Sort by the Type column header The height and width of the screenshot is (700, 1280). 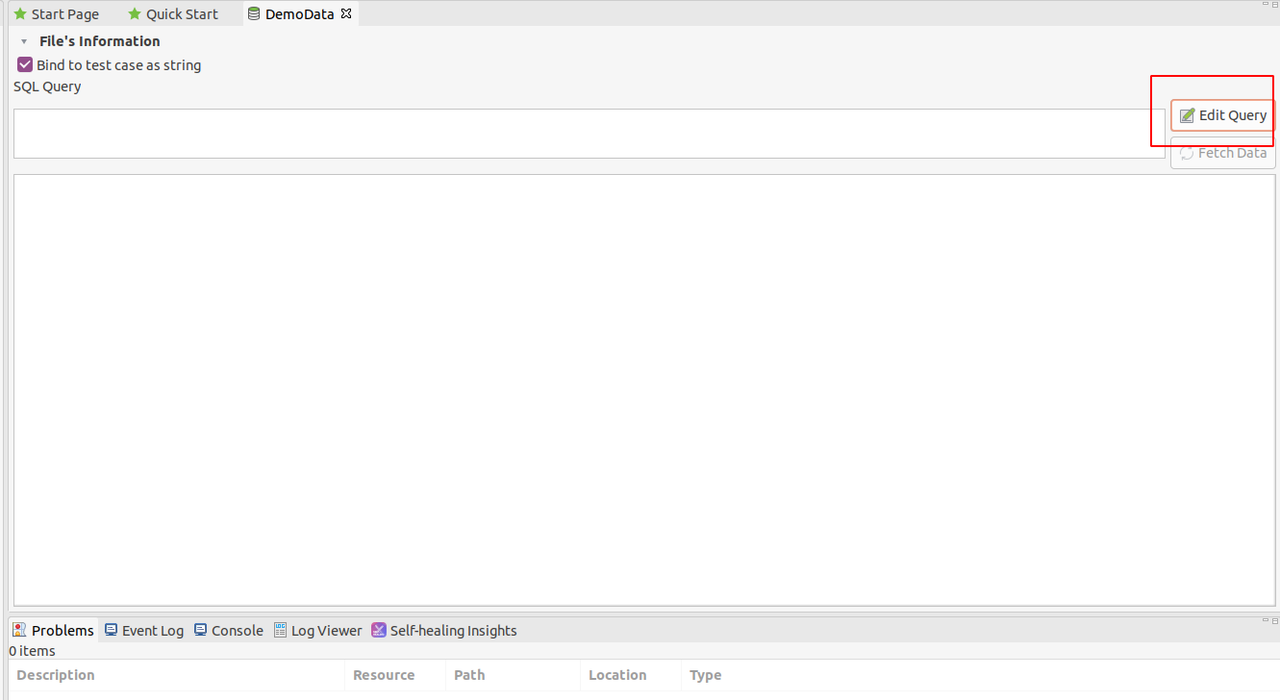pyautogui.click(x=705, y=675)
